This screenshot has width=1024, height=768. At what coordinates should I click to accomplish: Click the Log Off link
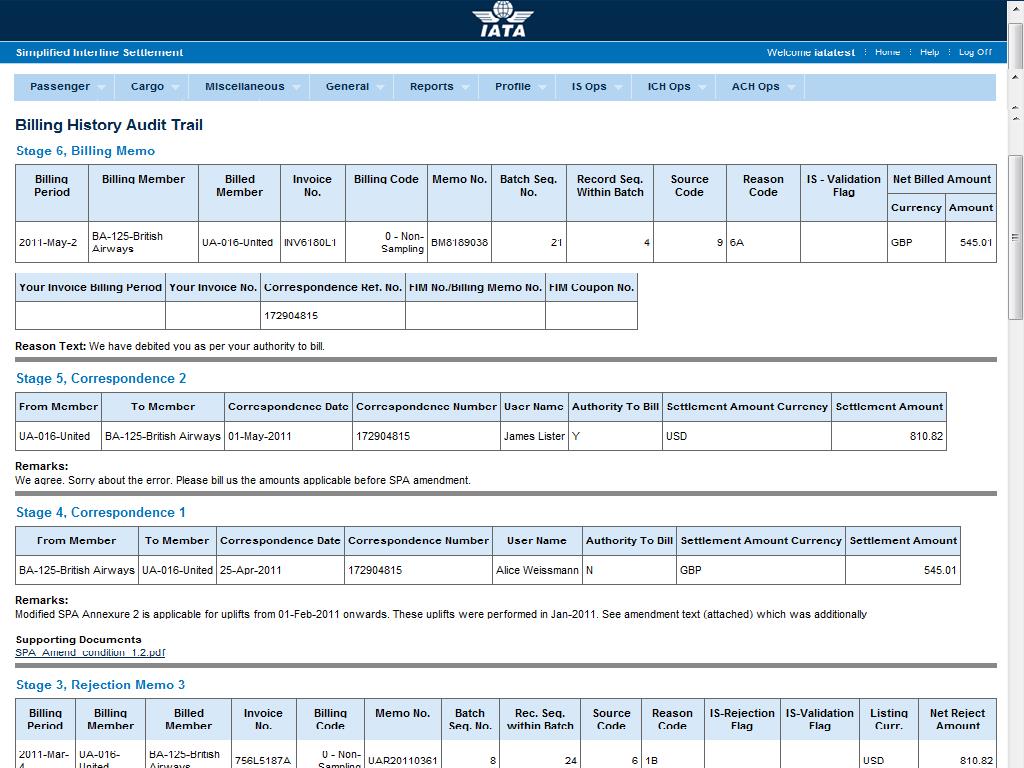pos(975,52)
